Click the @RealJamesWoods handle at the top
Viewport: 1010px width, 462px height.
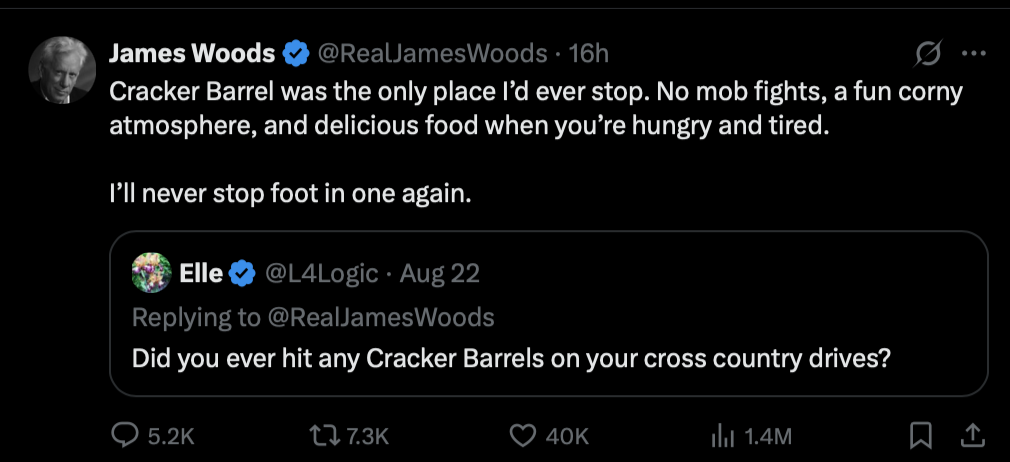click(432, 53)
